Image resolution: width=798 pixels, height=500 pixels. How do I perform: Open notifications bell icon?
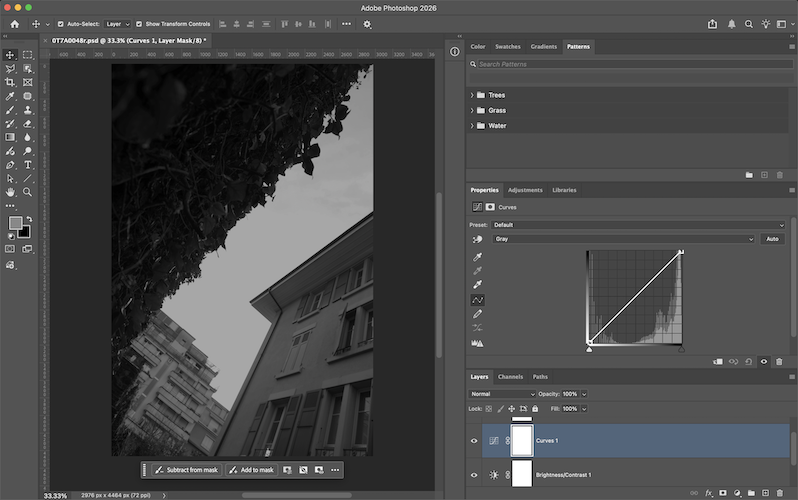(731, 24)
